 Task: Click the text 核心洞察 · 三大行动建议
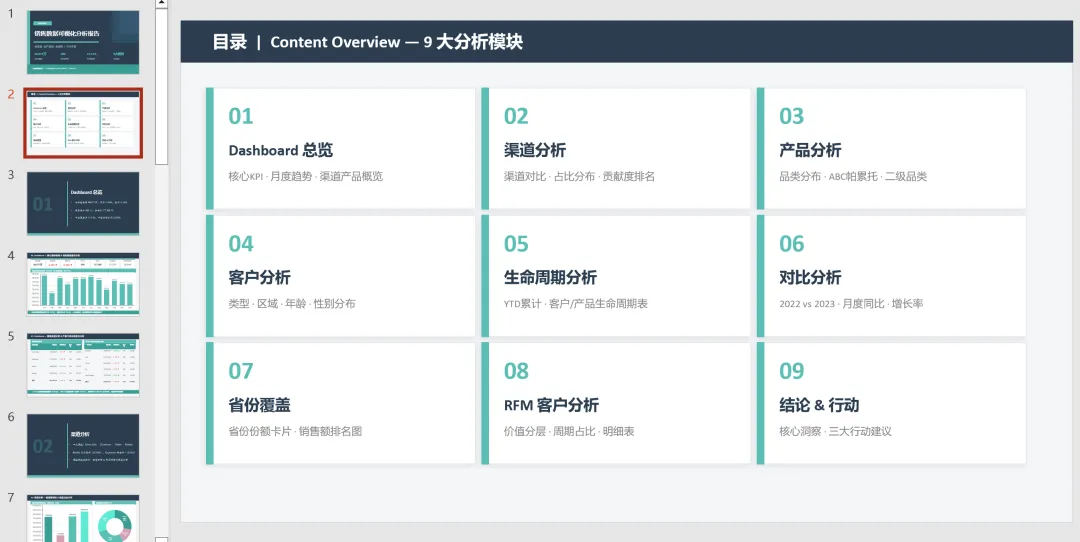(x=835, y=432)
